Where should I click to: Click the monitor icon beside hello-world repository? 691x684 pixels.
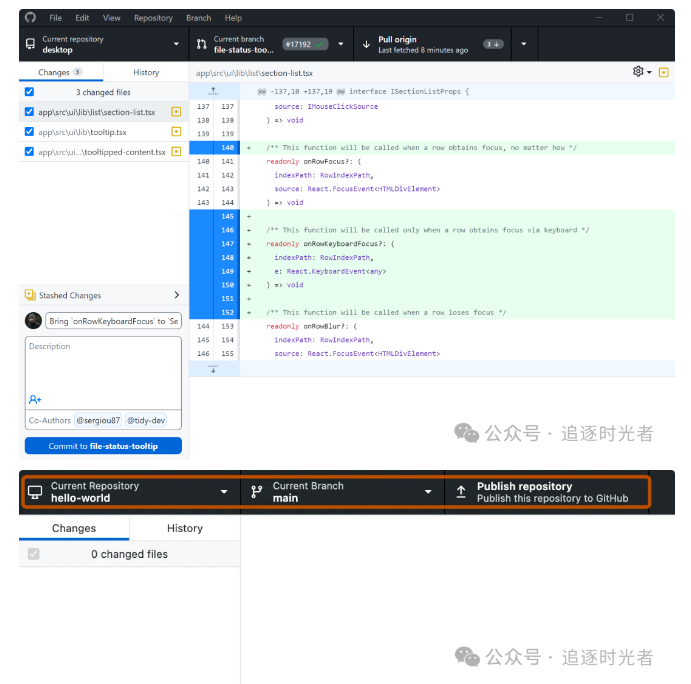35,492
